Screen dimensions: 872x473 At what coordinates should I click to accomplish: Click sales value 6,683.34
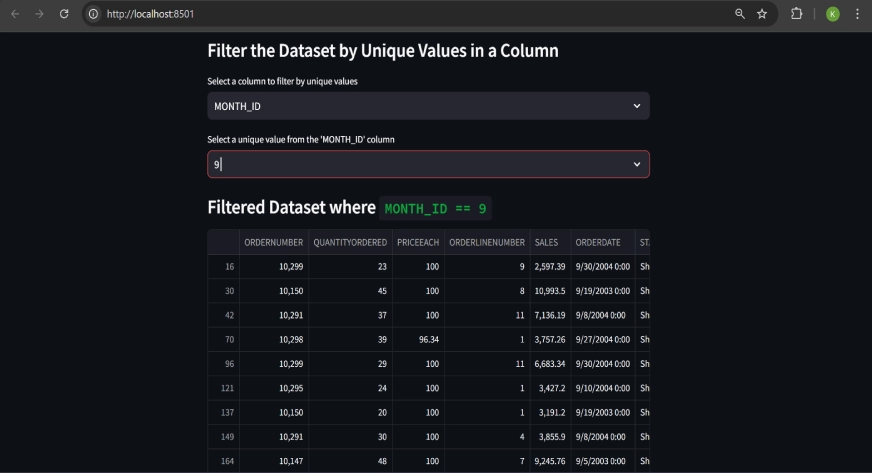[550, 364]
